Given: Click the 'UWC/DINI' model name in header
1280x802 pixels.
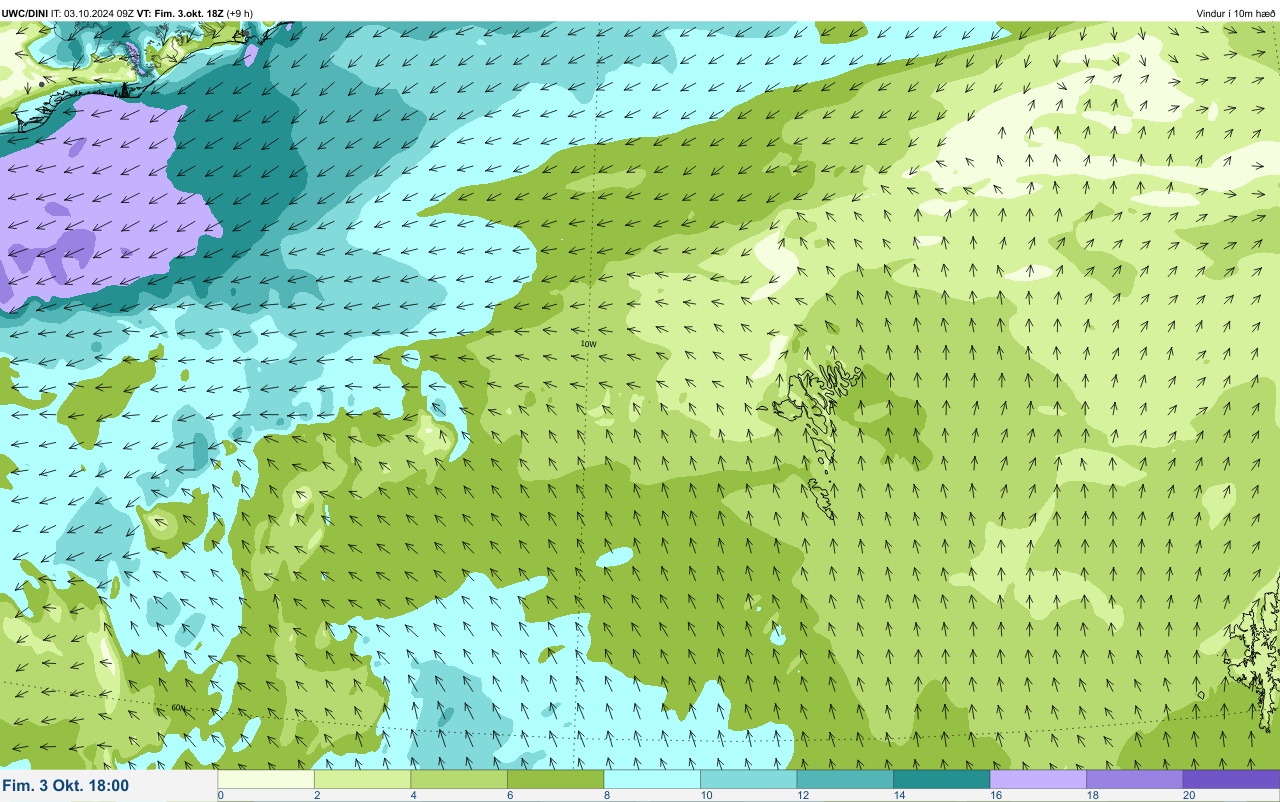Looking at the screenshot, I should pyautogui.click(x=25, y=13).
